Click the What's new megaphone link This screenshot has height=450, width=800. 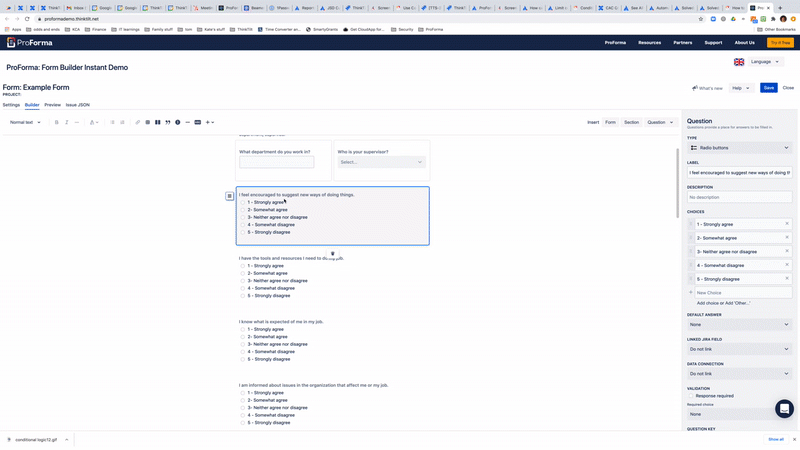707,88
